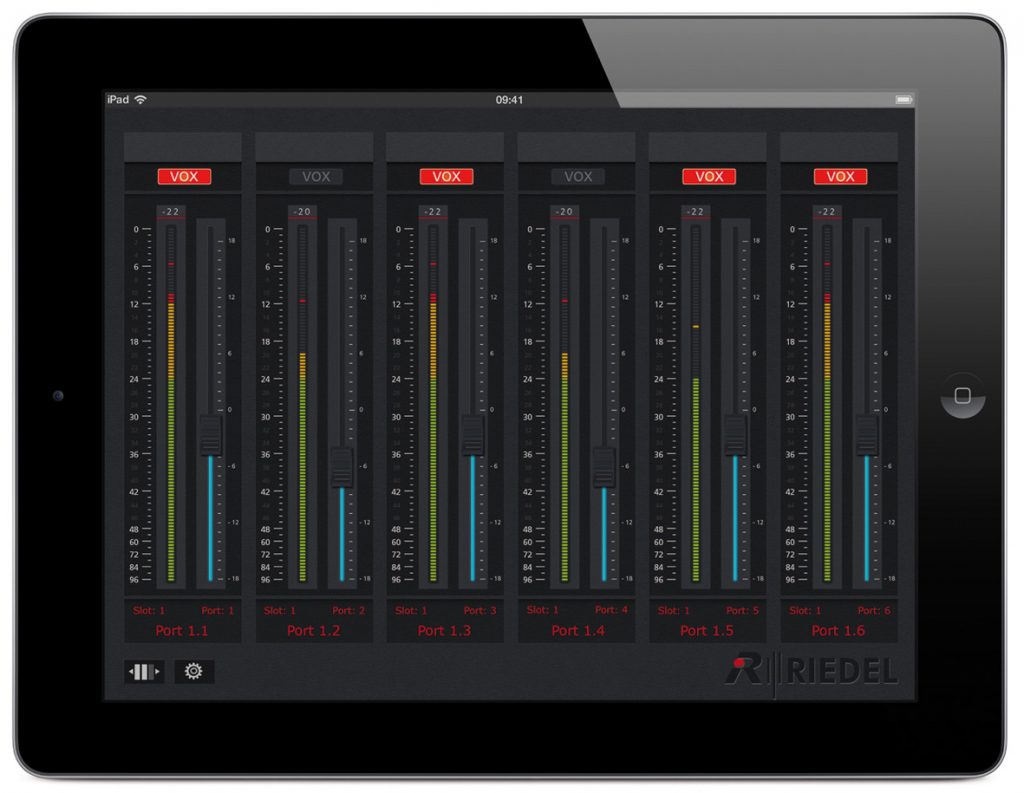Tap the battery indicator icon
The height and width of the screenshot is (793, 1024).
903,100
